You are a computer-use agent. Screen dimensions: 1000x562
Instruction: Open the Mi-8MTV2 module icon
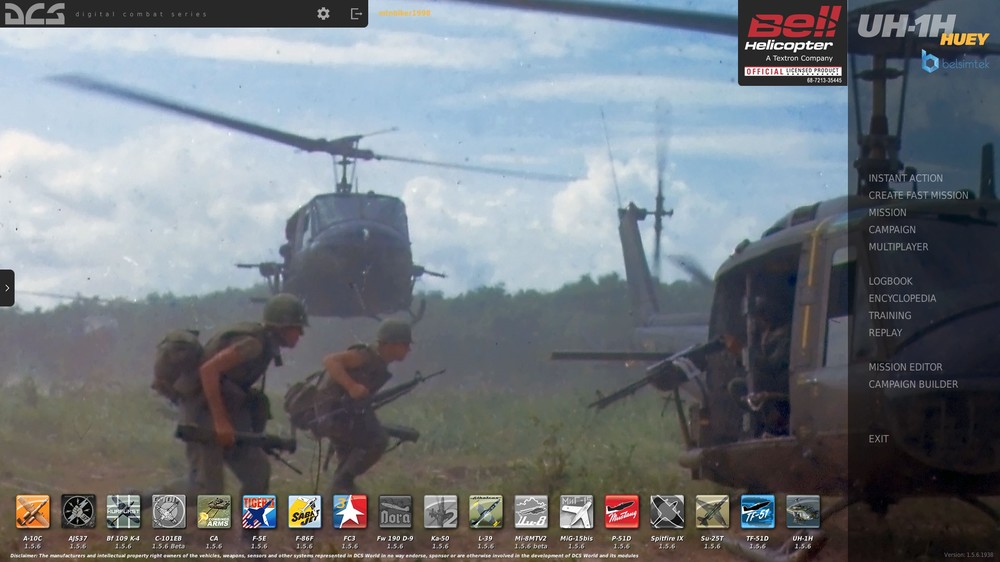tap(531, 512)
